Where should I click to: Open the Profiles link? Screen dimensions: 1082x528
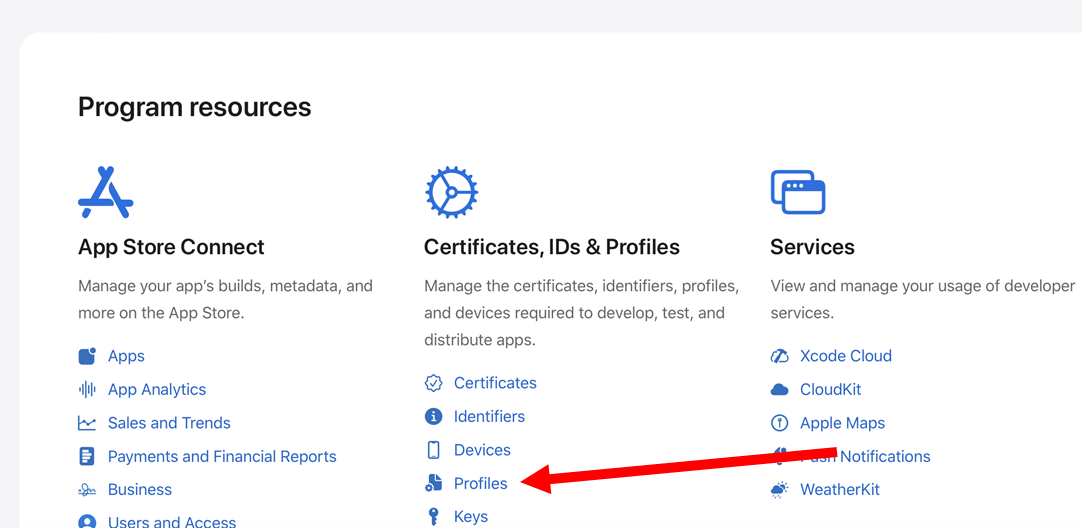pos(480,483)
